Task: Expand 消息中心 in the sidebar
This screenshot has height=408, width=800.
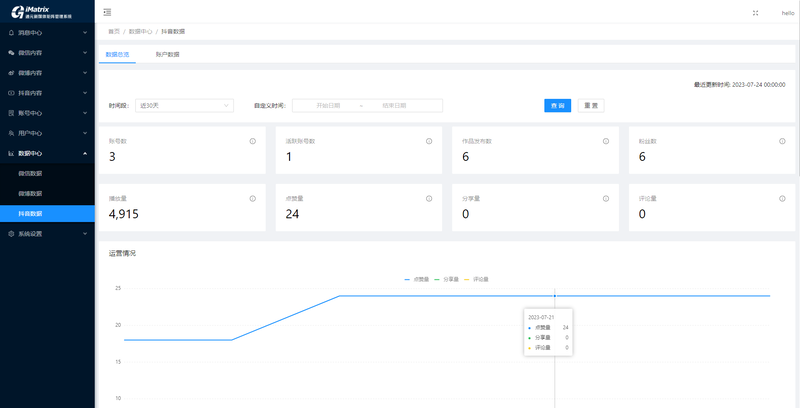Action: [x=47, y=33]
